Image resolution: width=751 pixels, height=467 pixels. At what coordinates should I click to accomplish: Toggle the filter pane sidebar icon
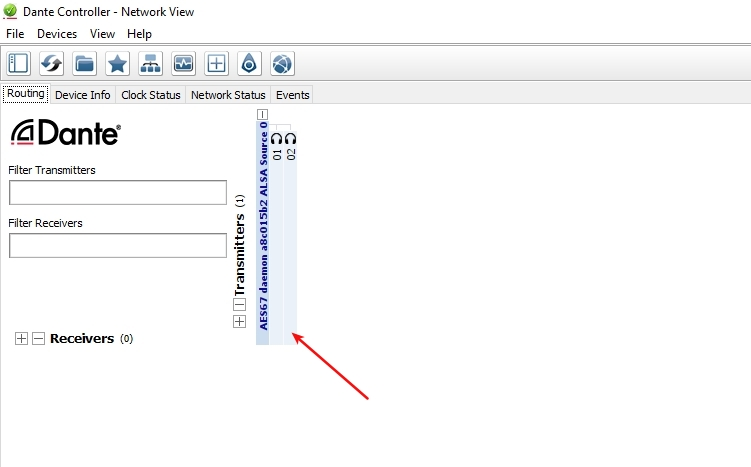point(19,63)
